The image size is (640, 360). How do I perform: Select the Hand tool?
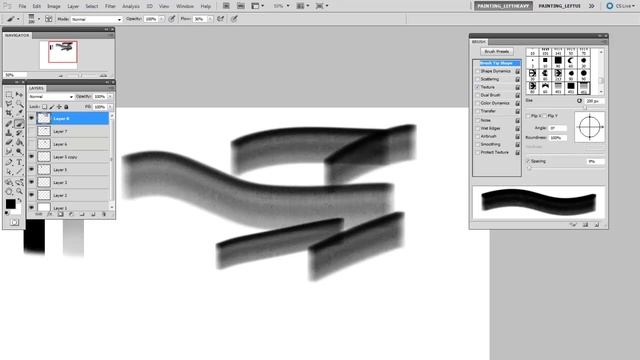pos(9,191)
